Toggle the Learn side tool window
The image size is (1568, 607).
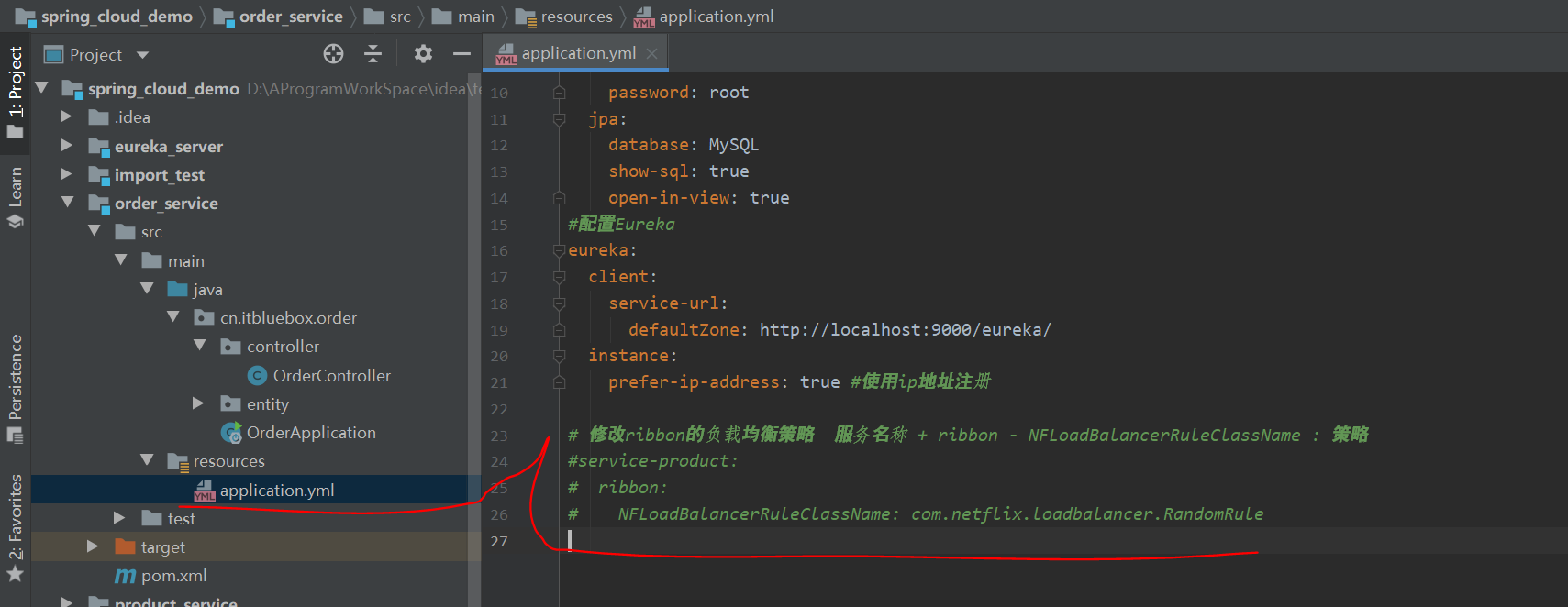coord(15,197)
